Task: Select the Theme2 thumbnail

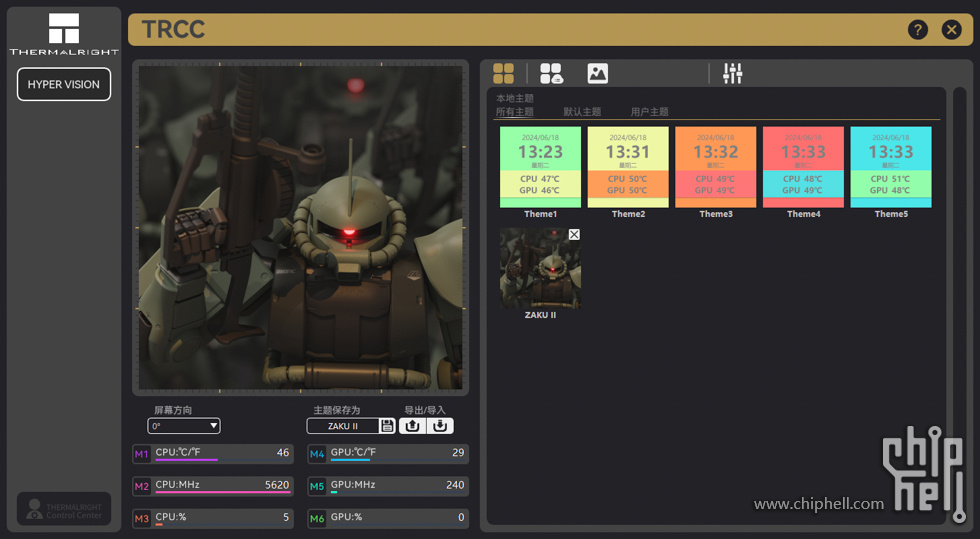Action: point(628,167)
